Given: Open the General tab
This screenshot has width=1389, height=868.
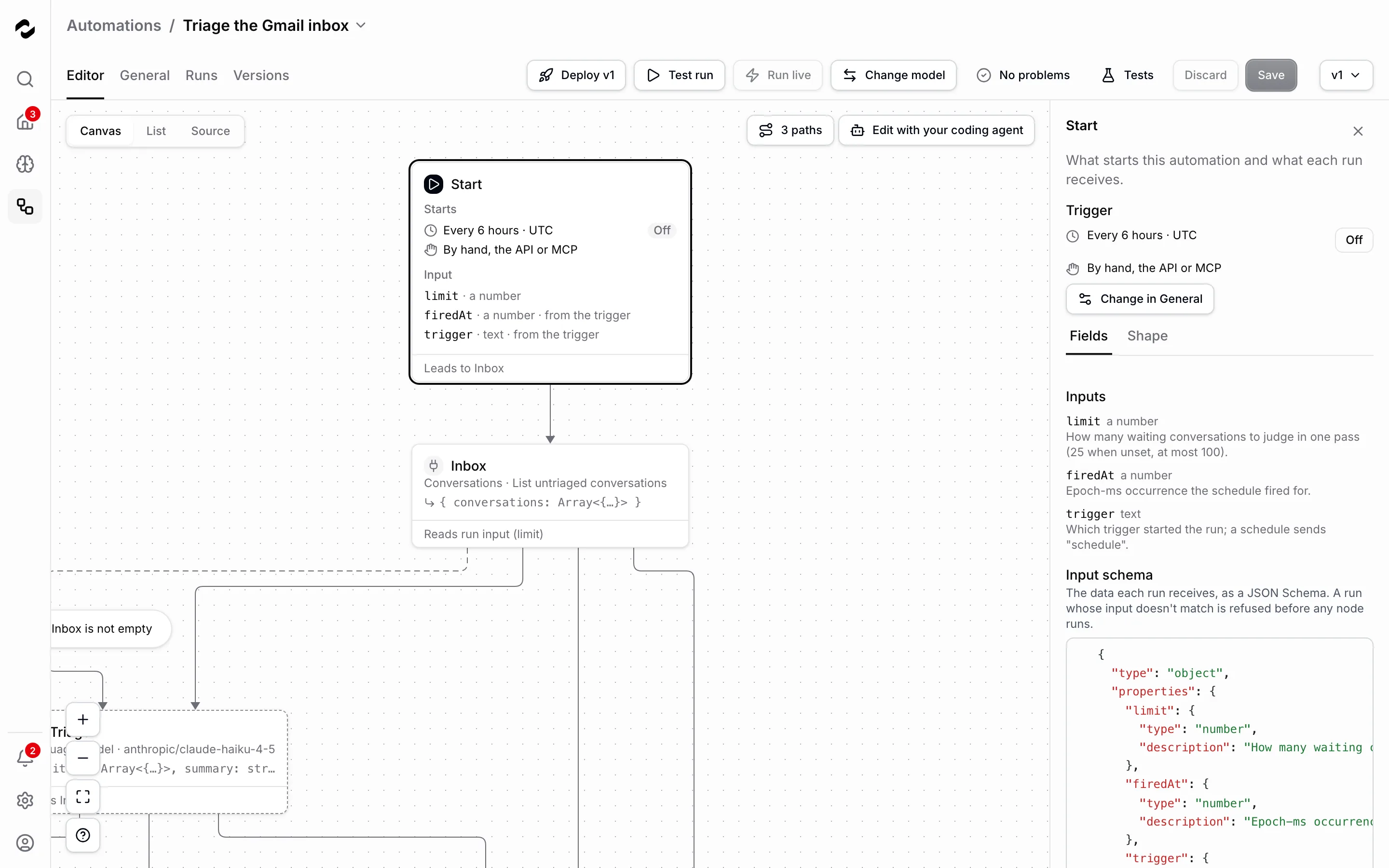Looking at the screenshot, I should (145, 75).
